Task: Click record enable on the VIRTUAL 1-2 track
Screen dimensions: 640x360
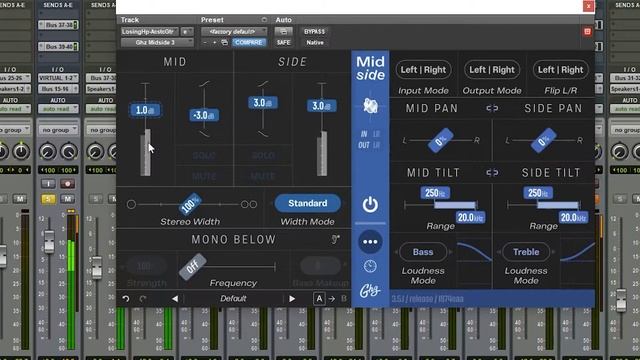Action: (67, 184)
